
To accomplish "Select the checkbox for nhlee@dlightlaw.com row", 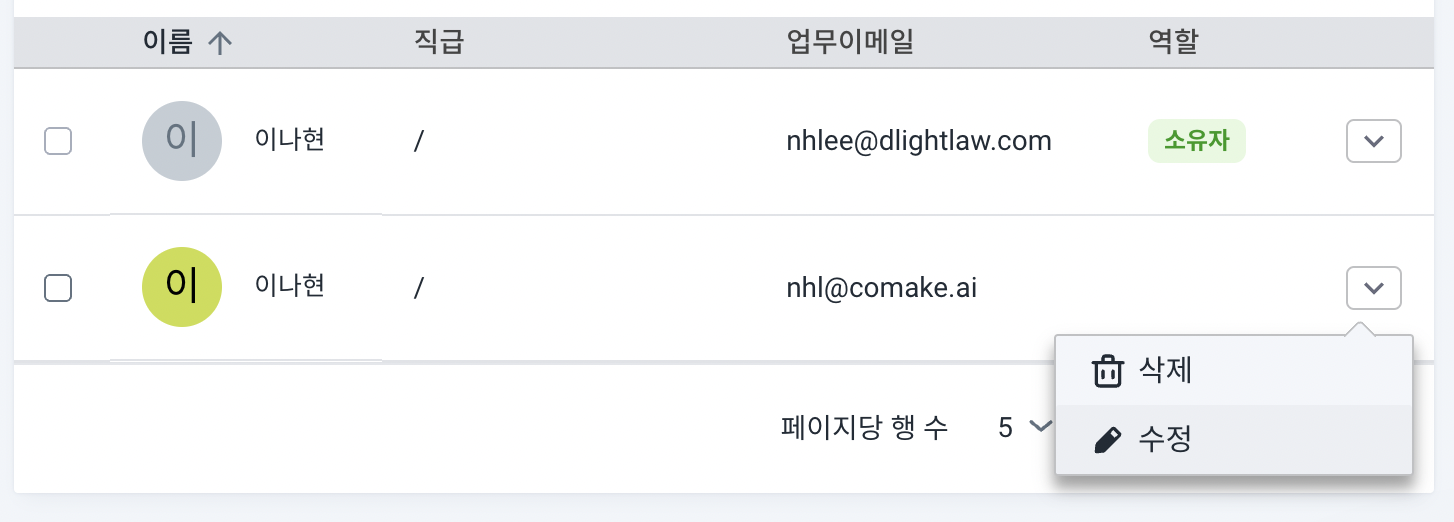I will point(58,142).
